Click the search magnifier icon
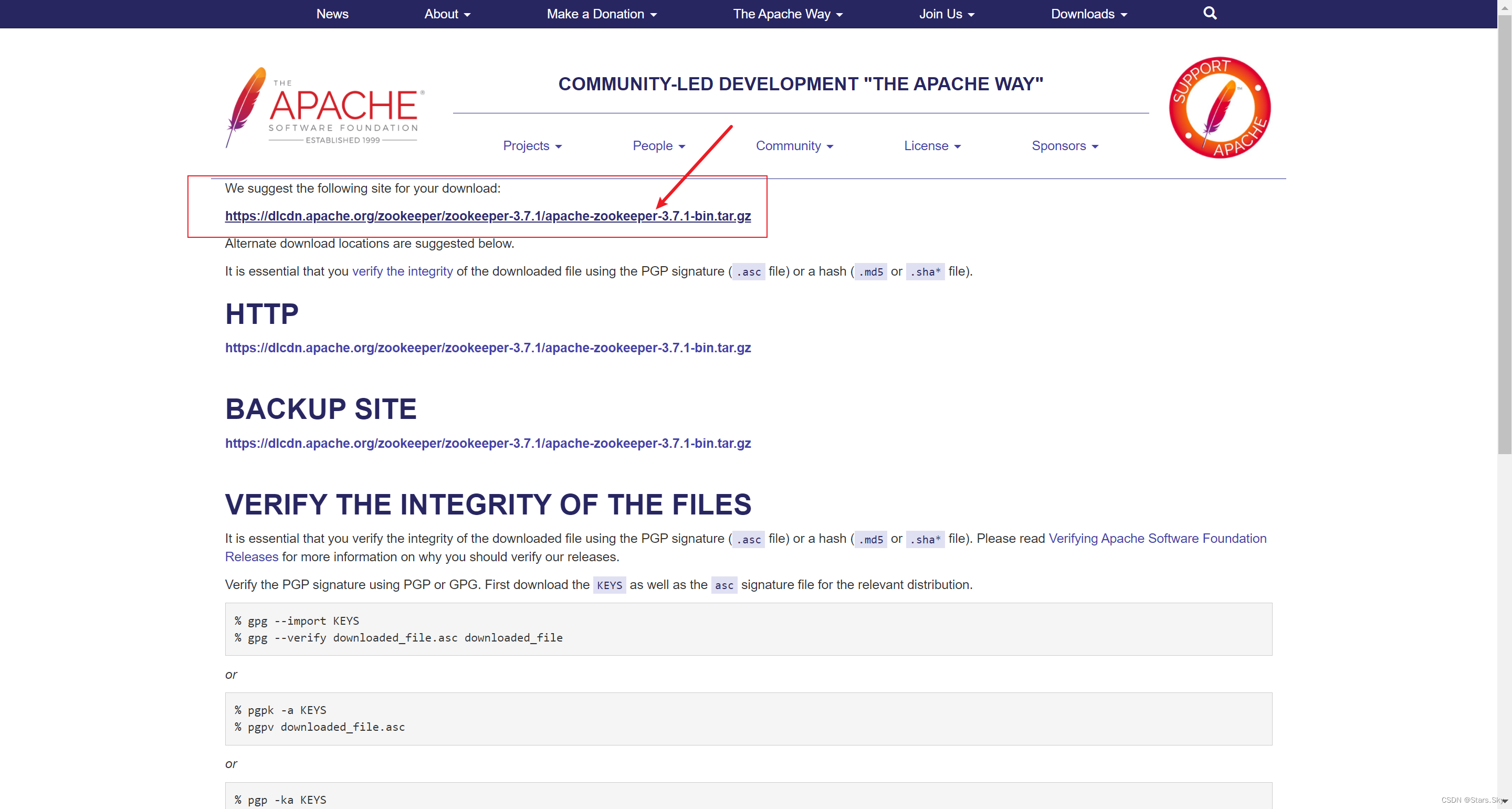The width and height of the screenshot is (1512, 809). click(1210, 14)
